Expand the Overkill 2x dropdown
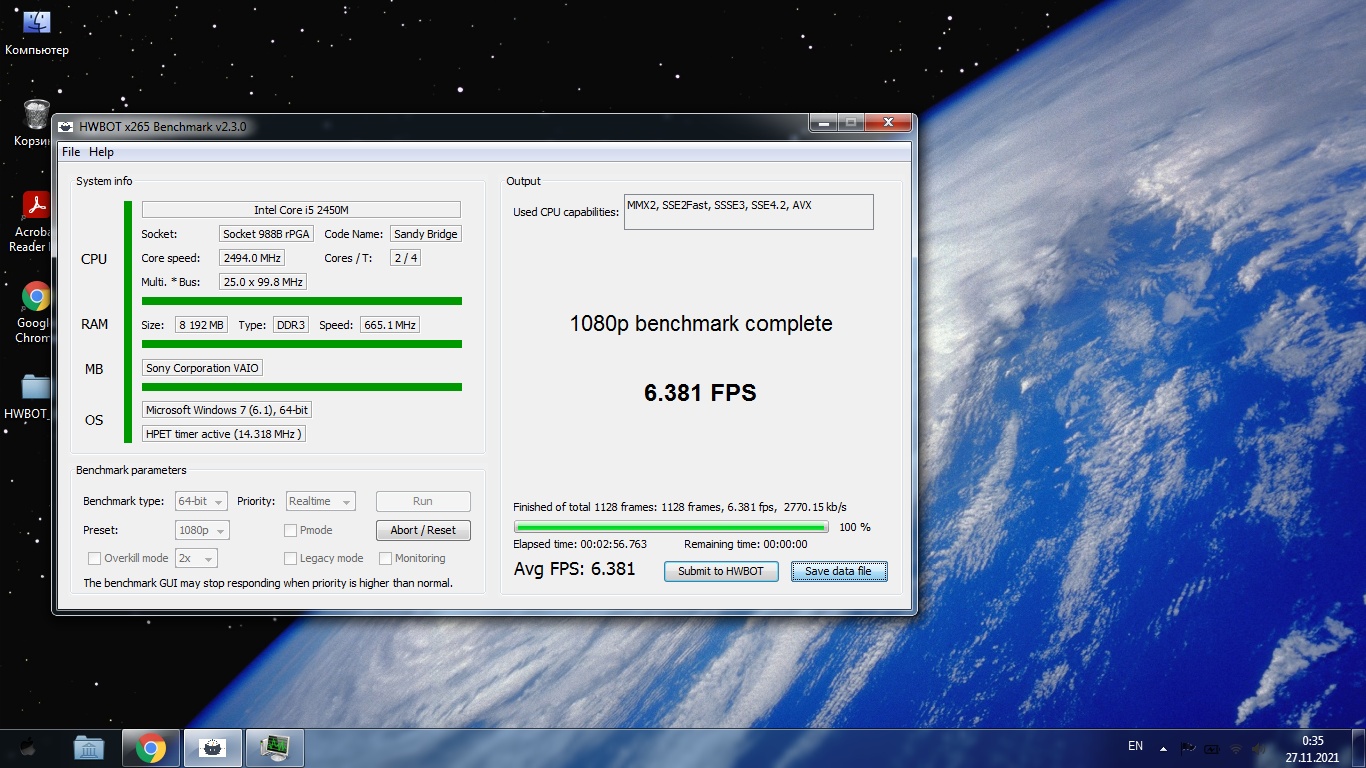The height and width of the screenshot is (768, 1366). (196, 558)
